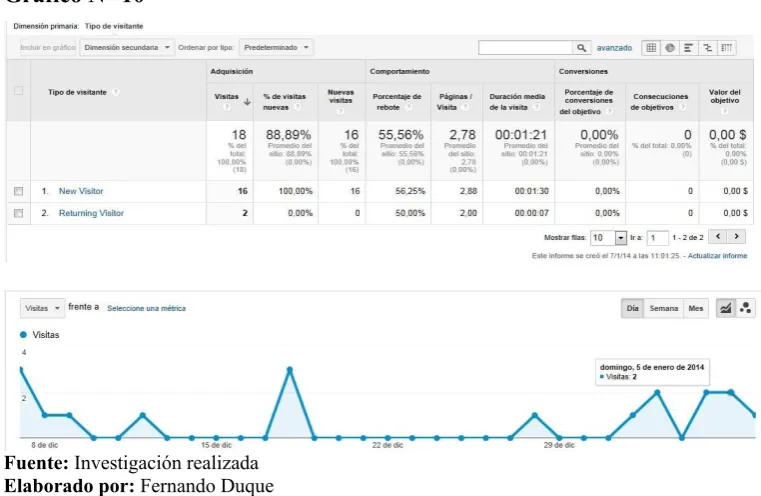Tick the New Visitor row checkbox

pos(18,191)
